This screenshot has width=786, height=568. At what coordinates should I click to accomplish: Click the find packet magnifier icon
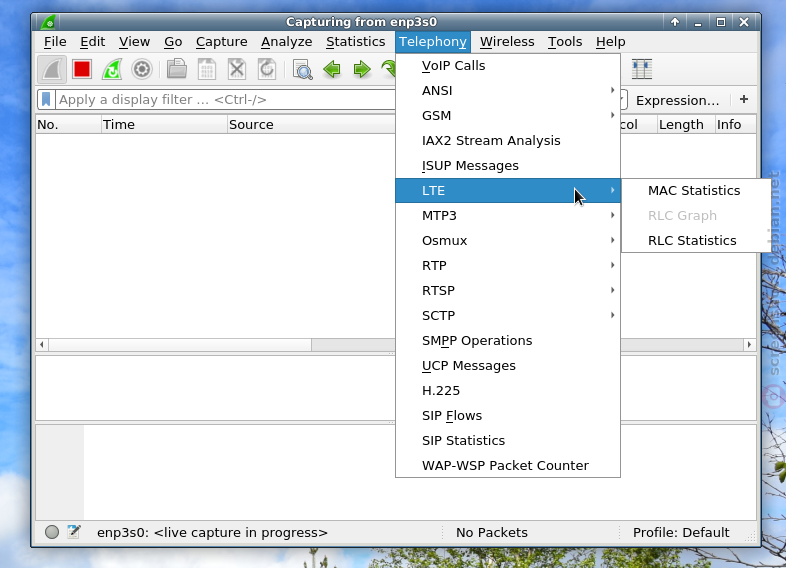point(302,69)
